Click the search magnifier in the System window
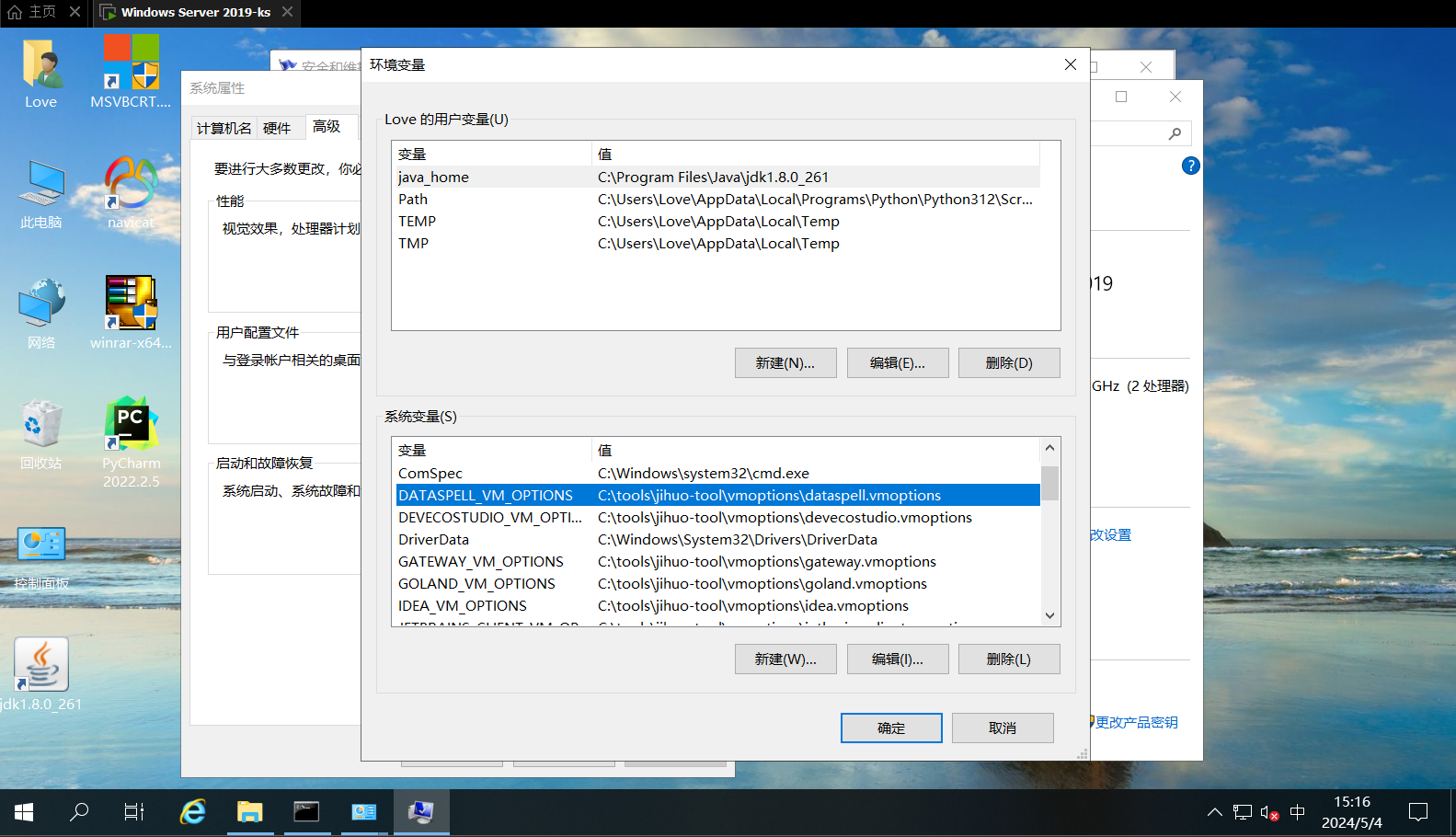This screenshot has height=837, width=1456. click(1175, 134)
